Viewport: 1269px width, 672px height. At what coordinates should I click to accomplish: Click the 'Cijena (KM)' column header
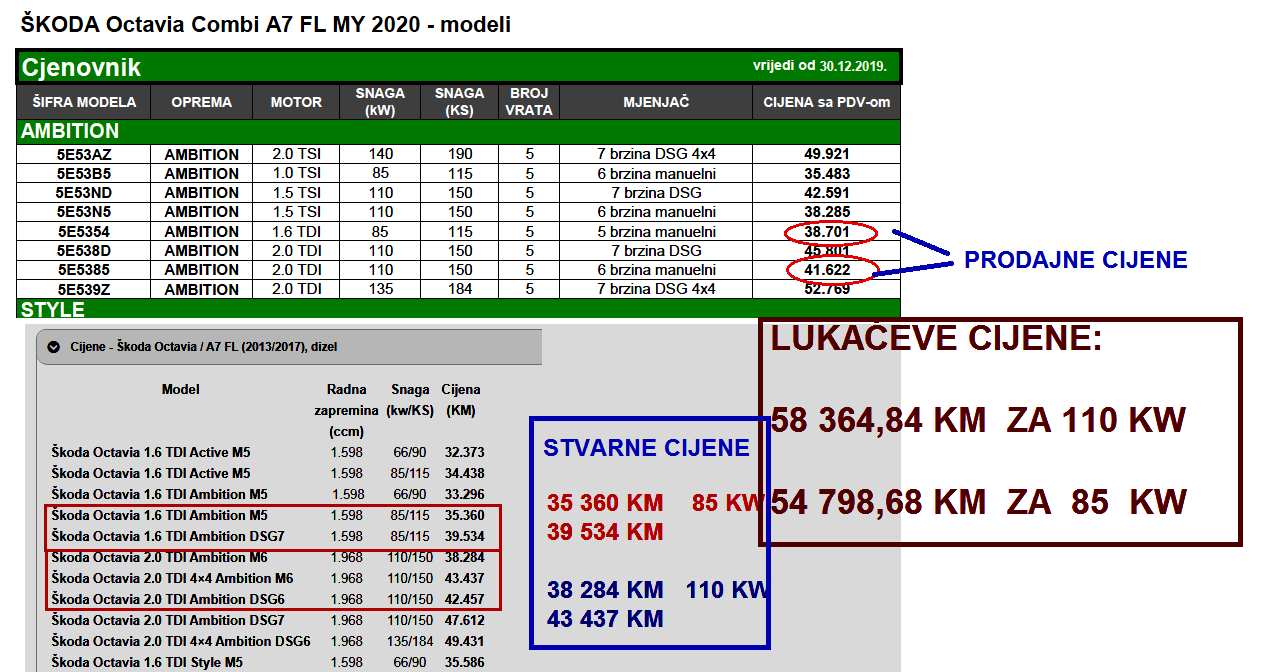click(461, 400)
